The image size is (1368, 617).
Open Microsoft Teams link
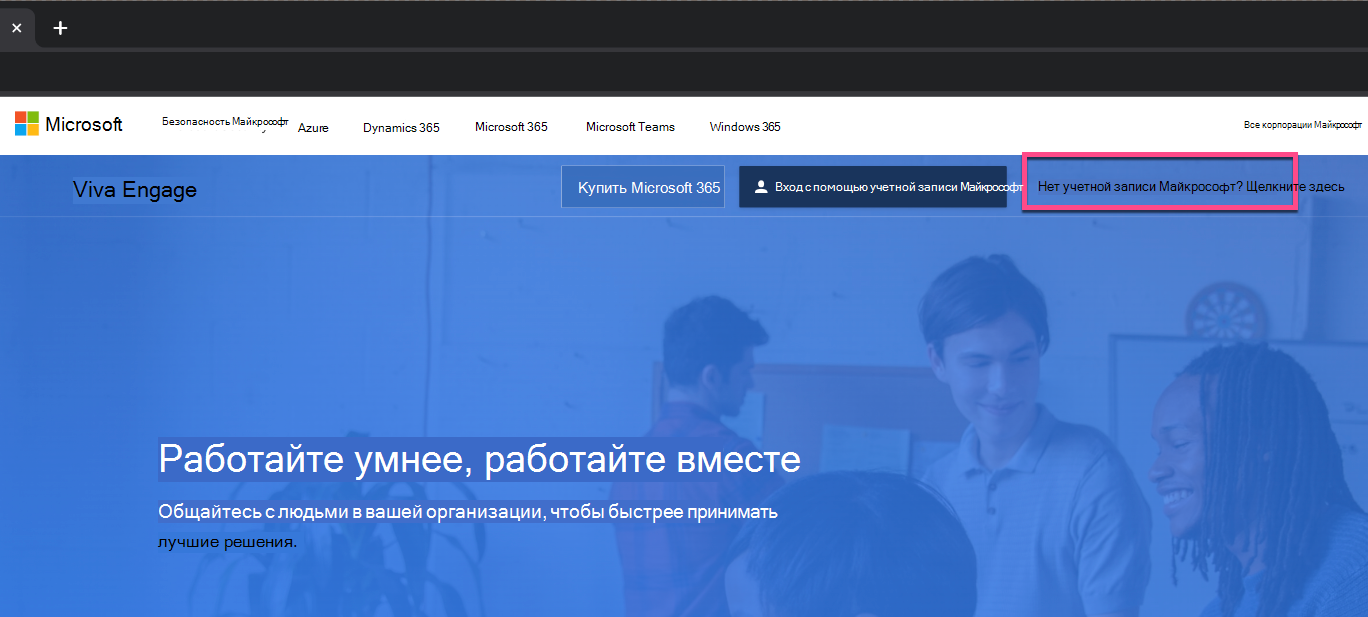pyautogui.click(x=630, y=127)
